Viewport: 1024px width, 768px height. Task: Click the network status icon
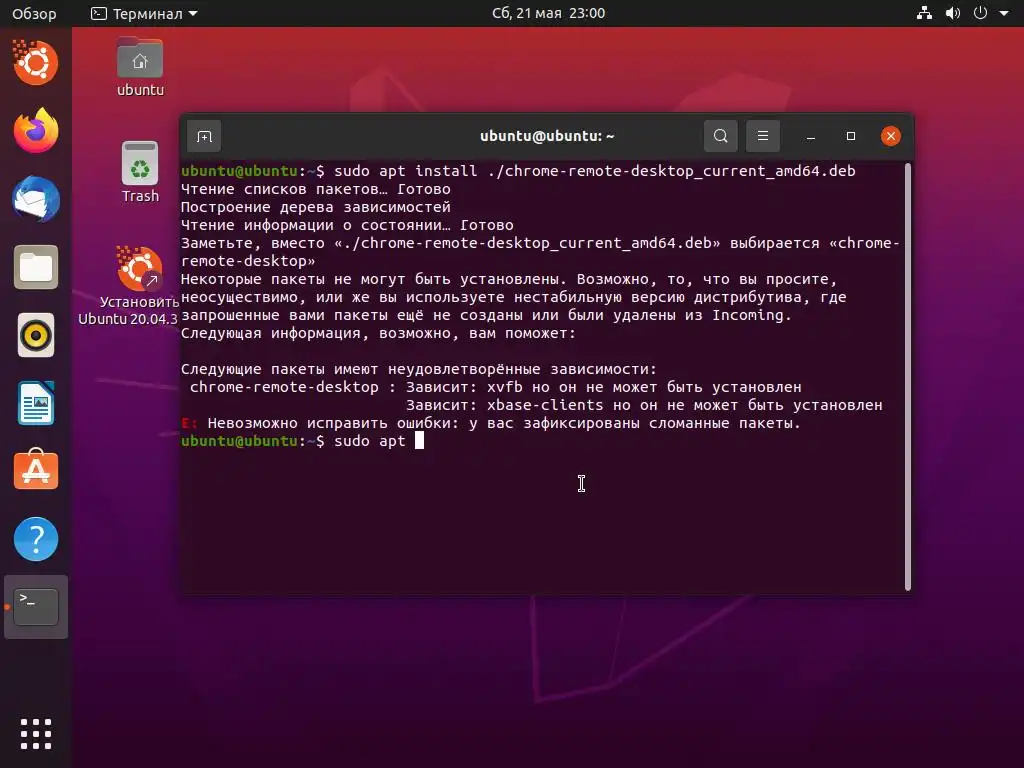pos(924,13)
